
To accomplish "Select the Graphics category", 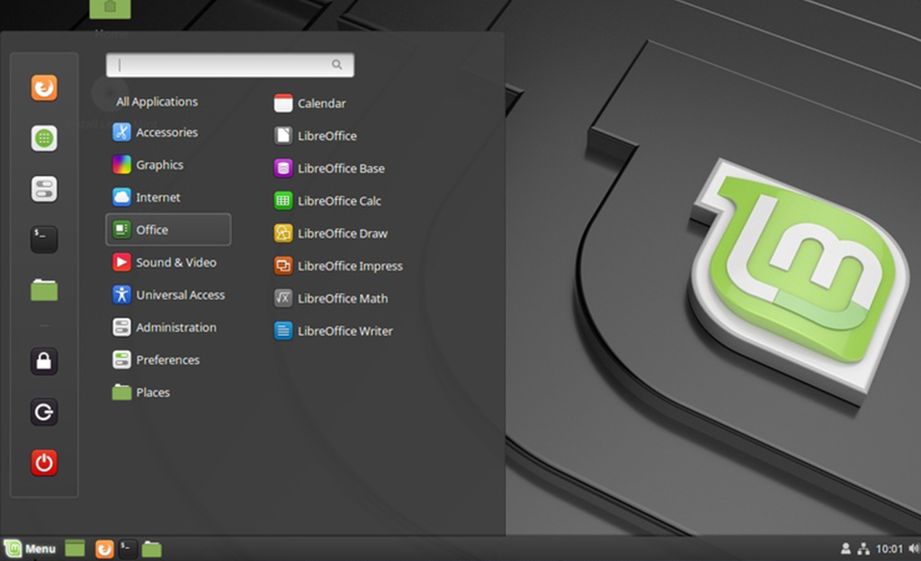I will 159,165.
